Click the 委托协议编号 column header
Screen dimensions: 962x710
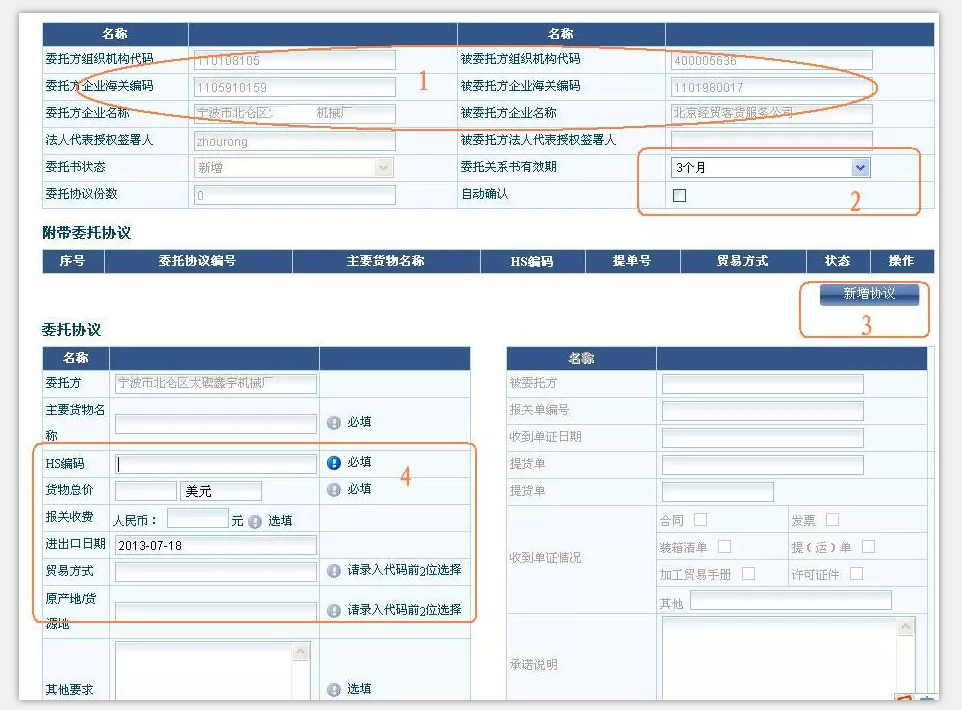pyautogui.click(x=197, y=261)
